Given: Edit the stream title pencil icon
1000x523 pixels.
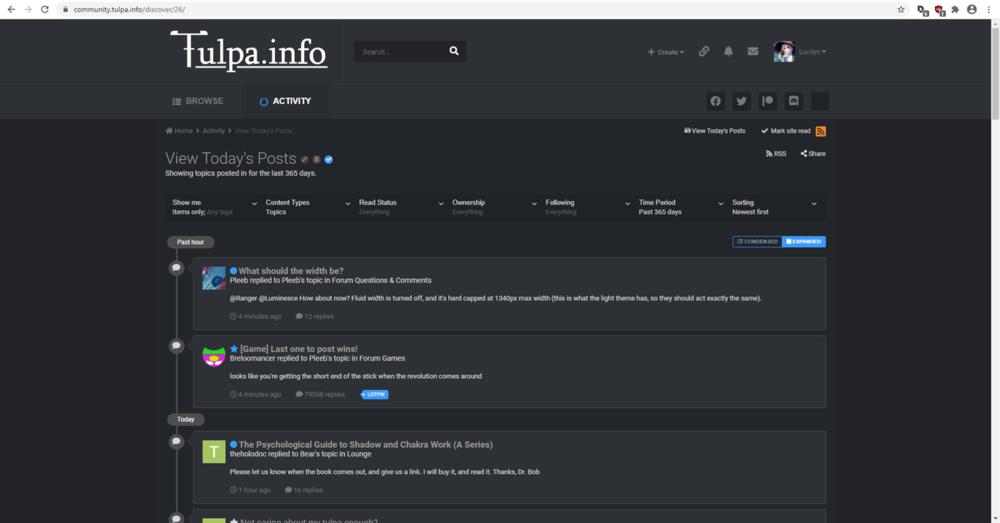Looking at the screenshot, I should coord(305,159).
